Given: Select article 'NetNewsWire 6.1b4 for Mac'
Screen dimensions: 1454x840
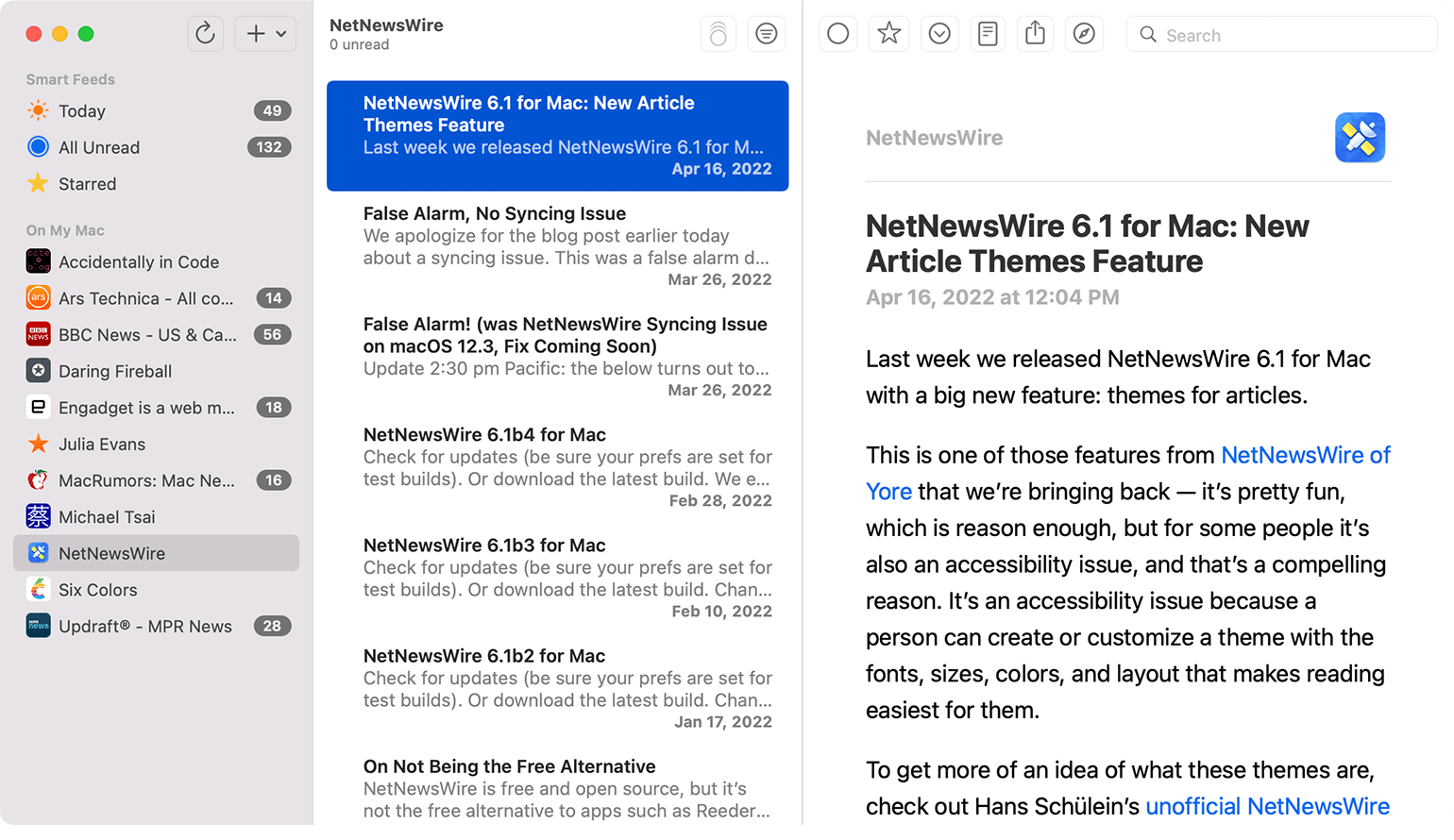Looking at the screenshot, I should pos(557,467).
